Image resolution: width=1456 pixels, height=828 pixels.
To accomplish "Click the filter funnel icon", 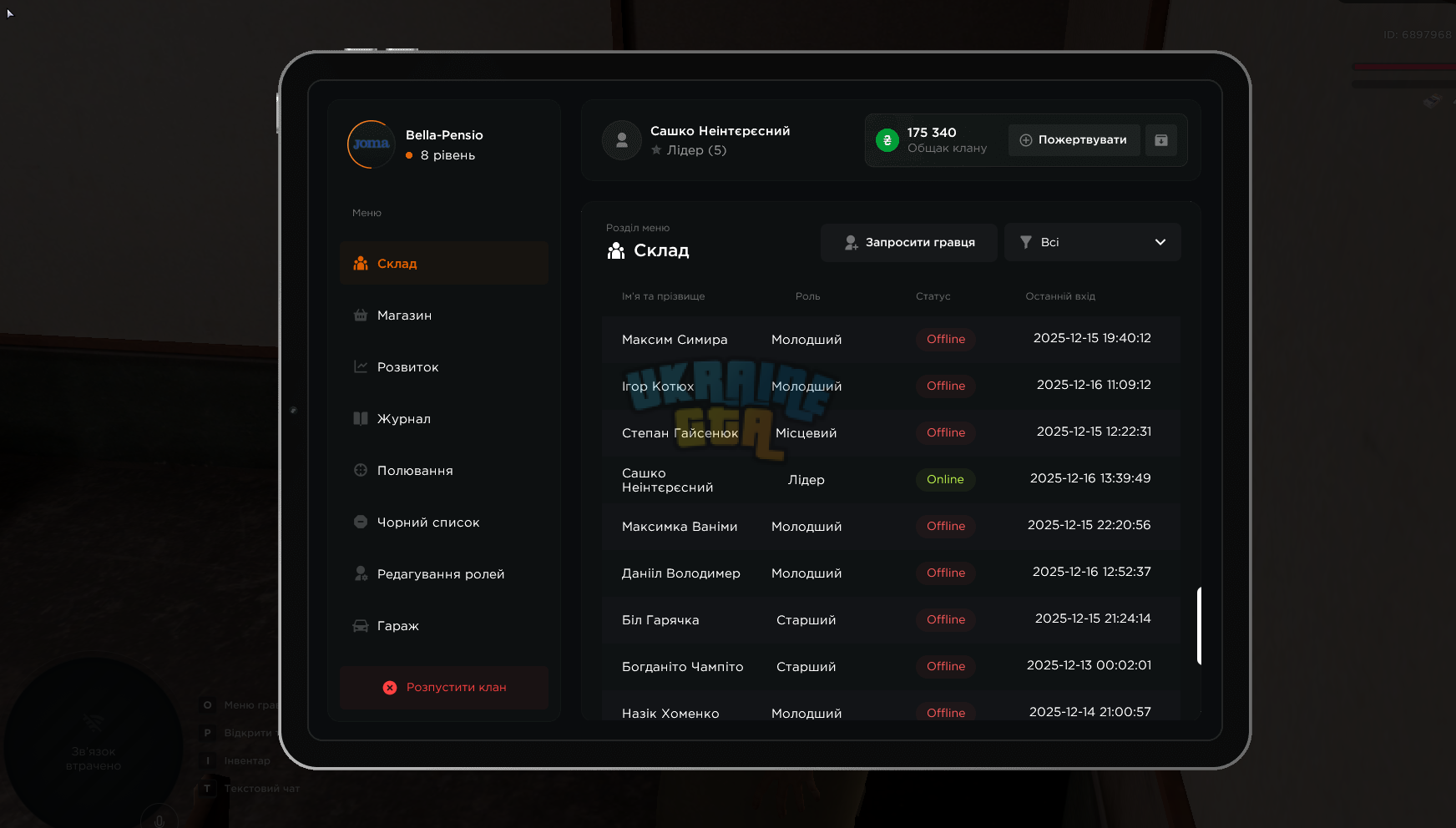I will [1026, 242].
